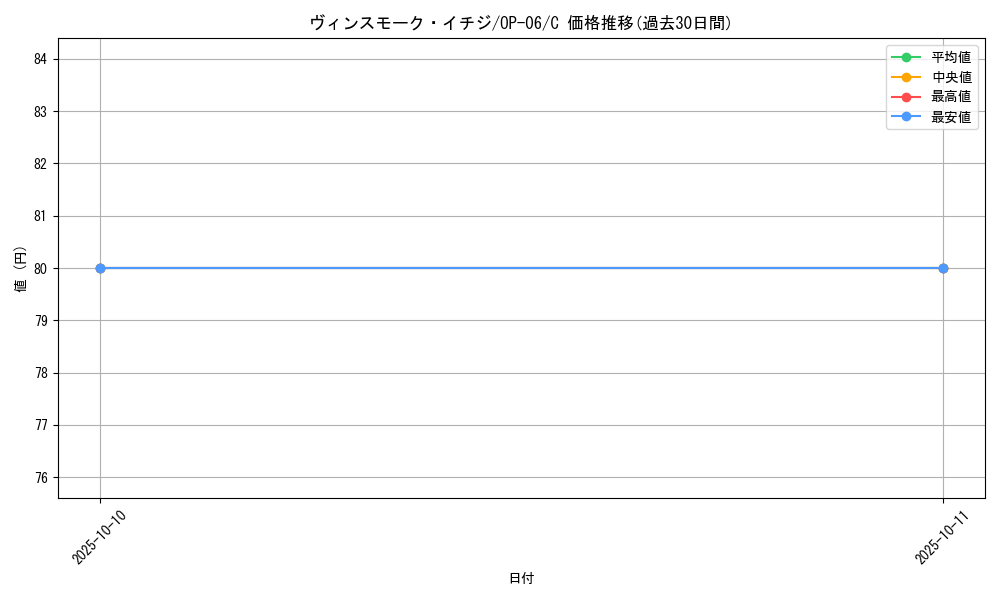Click the data point at 2025-10-10
The width and height of the screenshot is (1000, 600).
[x=100, y=268]
